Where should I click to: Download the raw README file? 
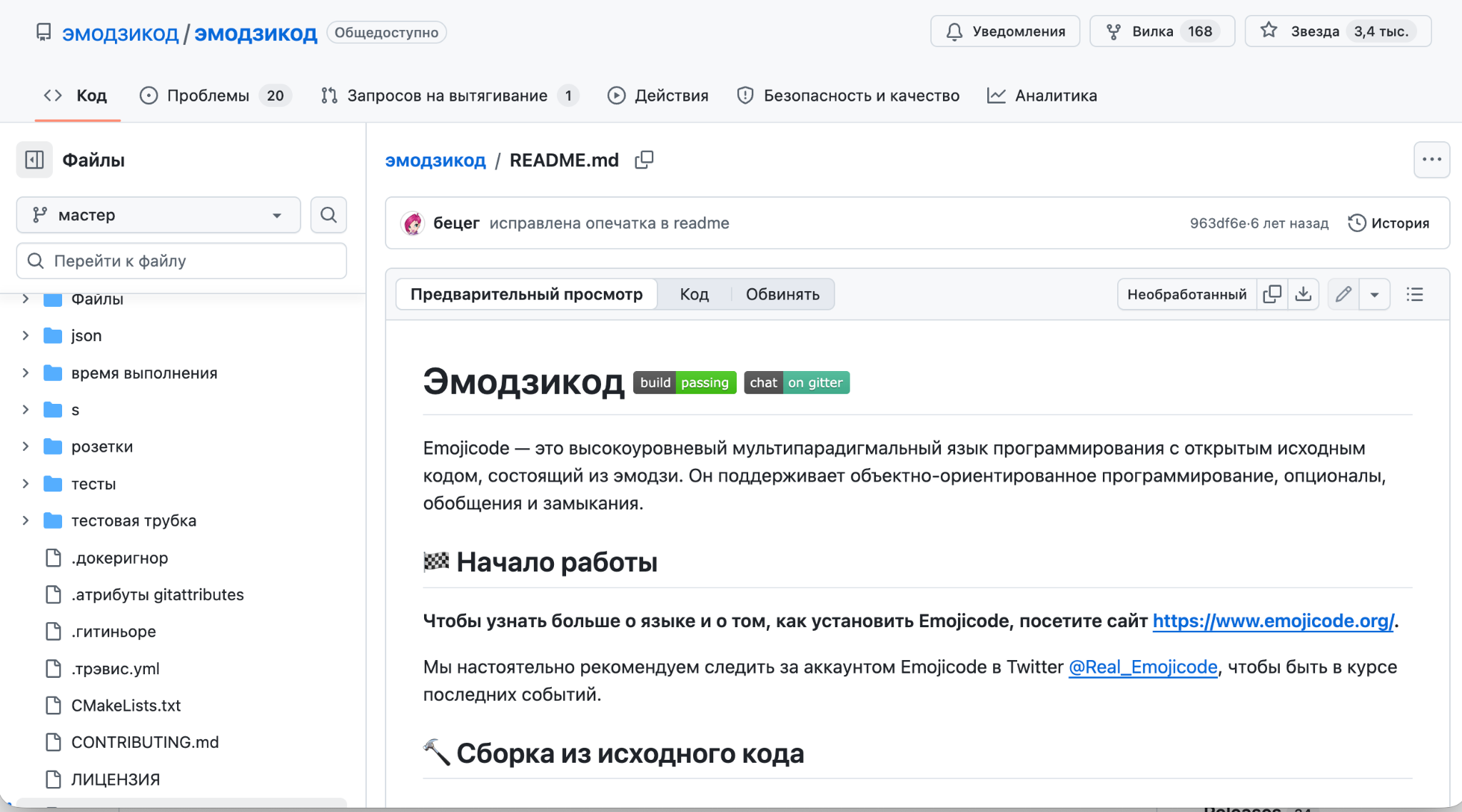pyautogui.click(x=1304, y=293)
